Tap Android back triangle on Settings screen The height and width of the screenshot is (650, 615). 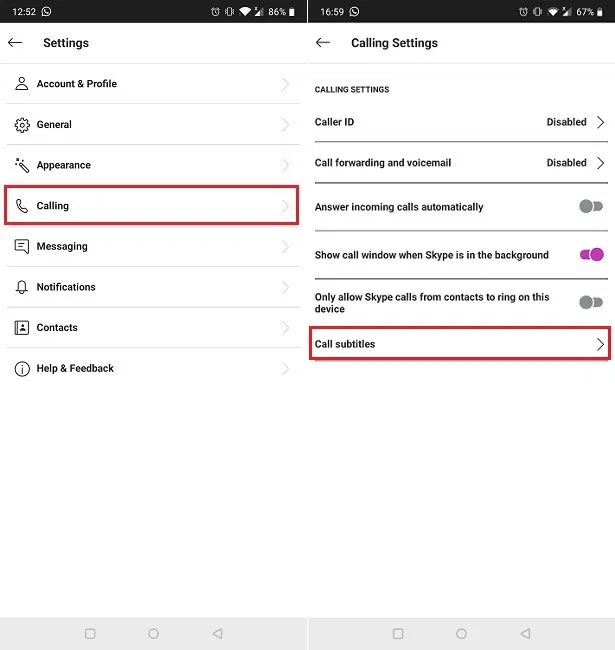pyautogui.click(x=218, y=633)
